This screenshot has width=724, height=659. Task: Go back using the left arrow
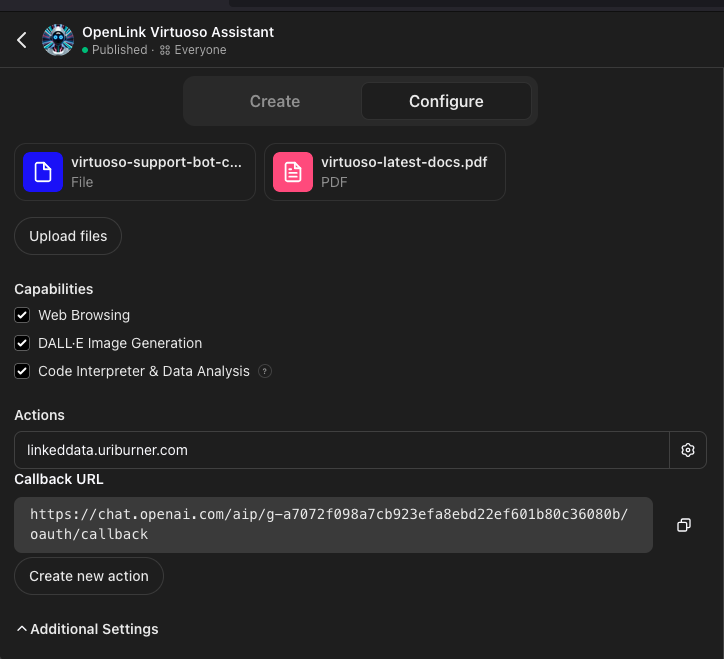[x=22, y=40]
